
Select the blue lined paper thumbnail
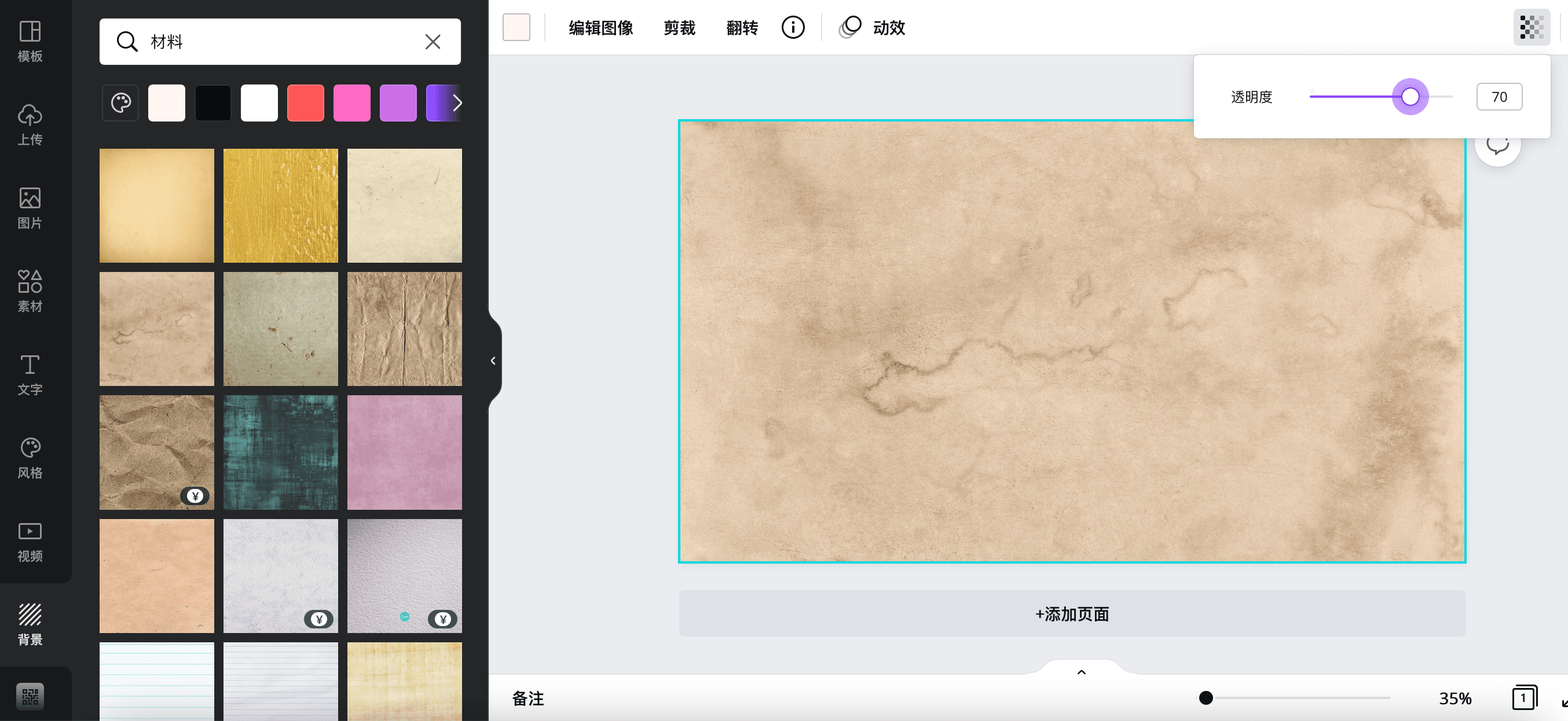(157, 682)
